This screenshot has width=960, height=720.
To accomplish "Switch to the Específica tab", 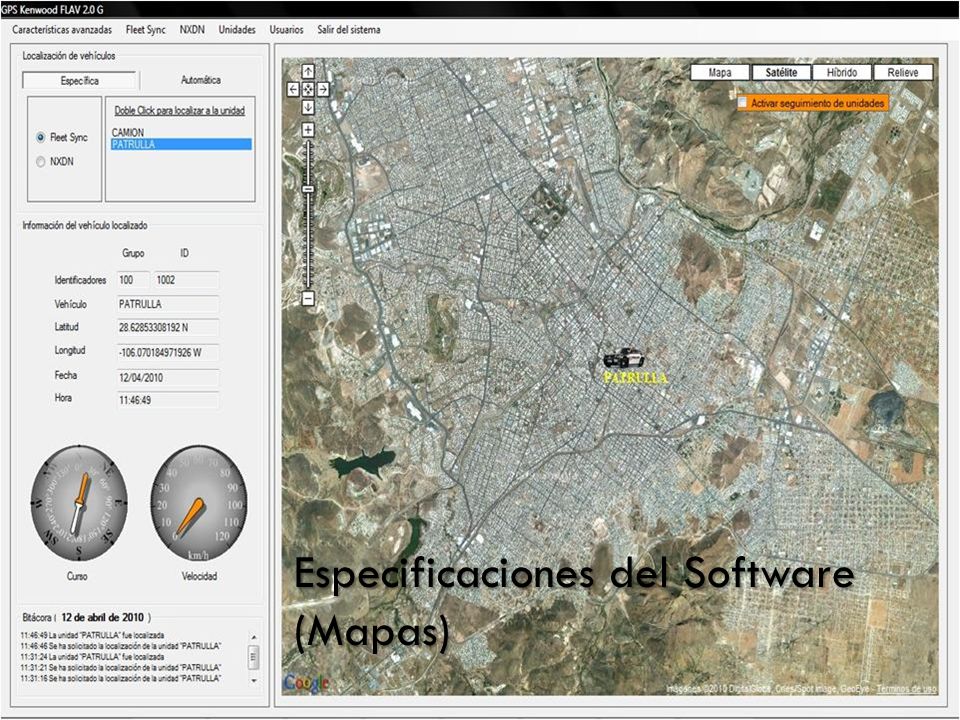I will click(80, 81).
